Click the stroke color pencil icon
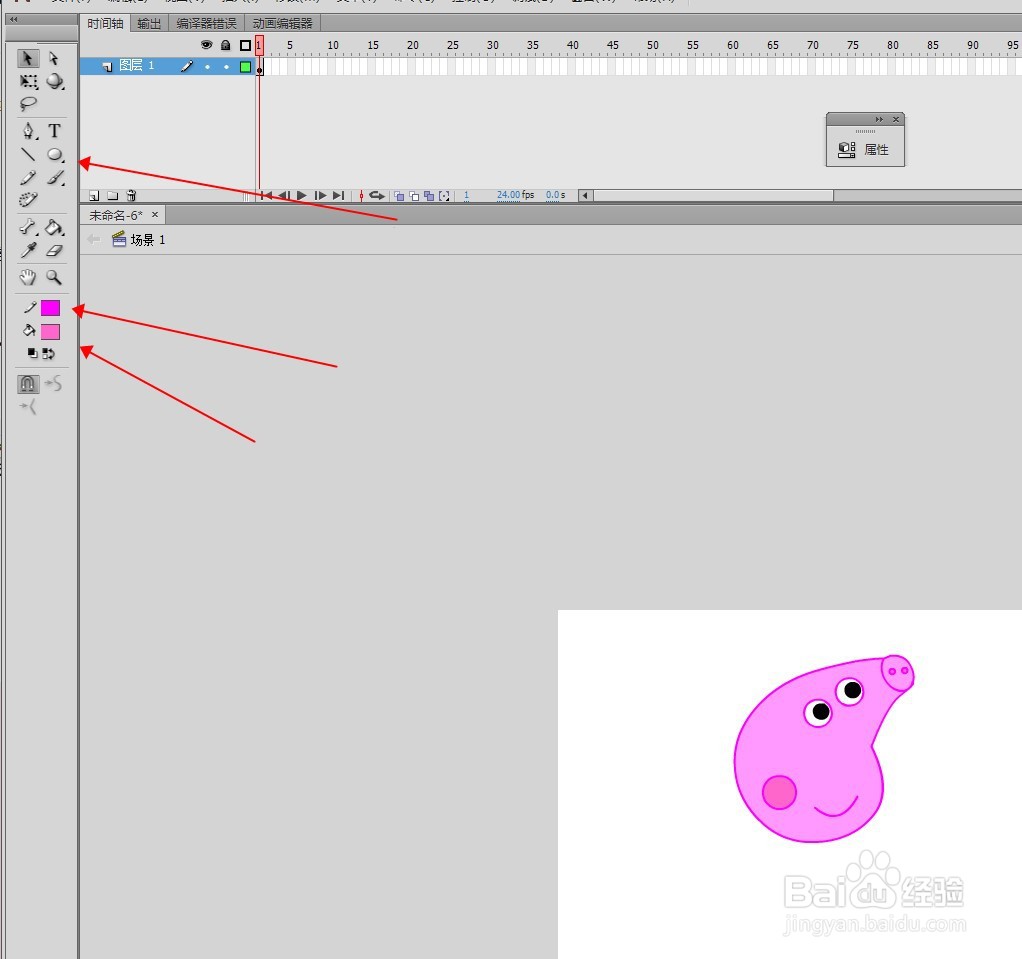Image resolution: width=1022 pixels, height=959 pixels. (30, 308)
